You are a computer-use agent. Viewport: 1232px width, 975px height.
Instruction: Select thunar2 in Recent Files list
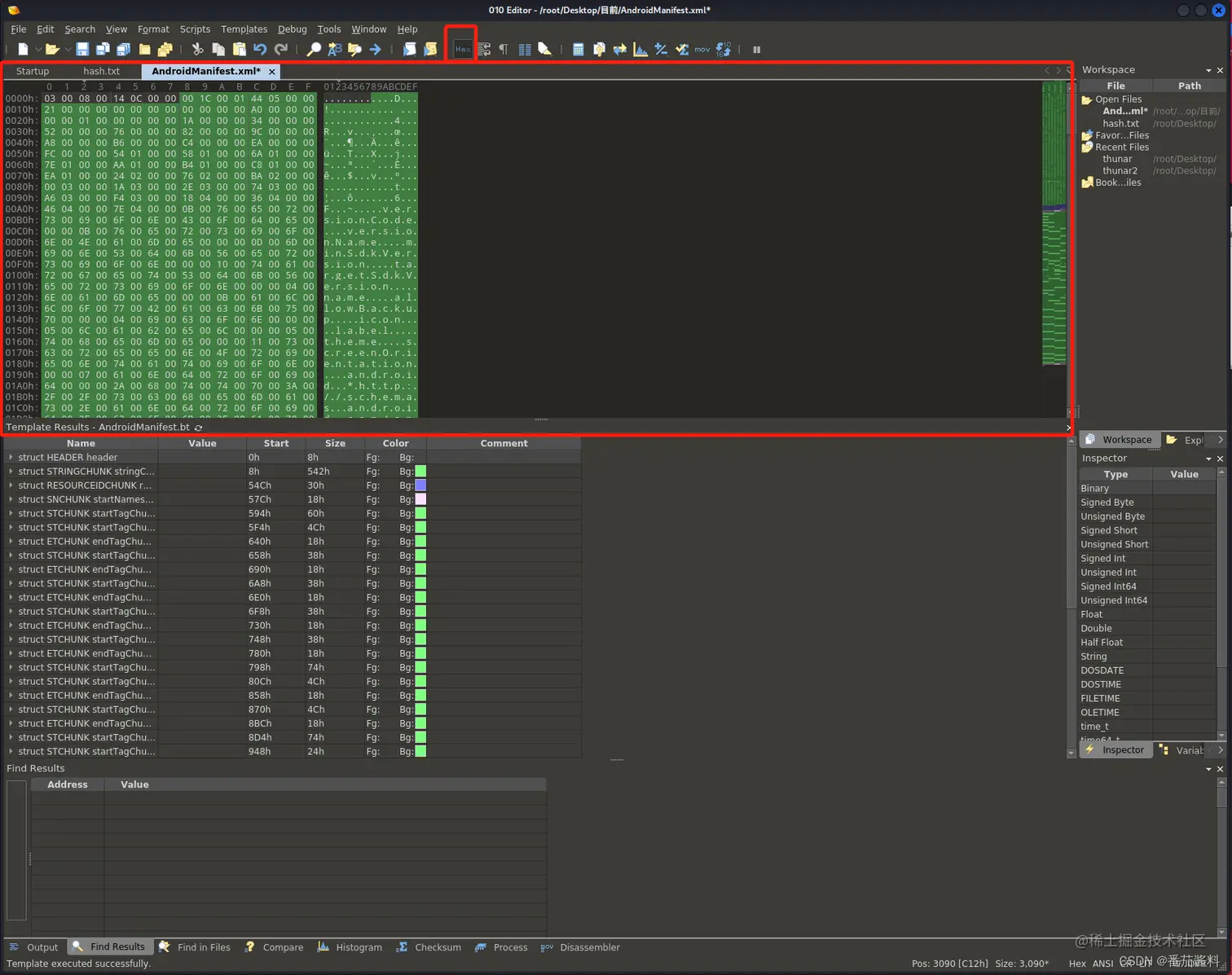[x=1120, y=171]
